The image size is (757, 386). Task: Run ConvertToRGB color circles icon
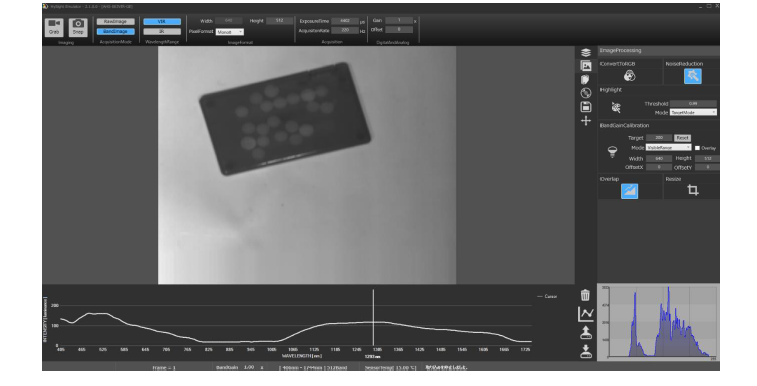630,76
